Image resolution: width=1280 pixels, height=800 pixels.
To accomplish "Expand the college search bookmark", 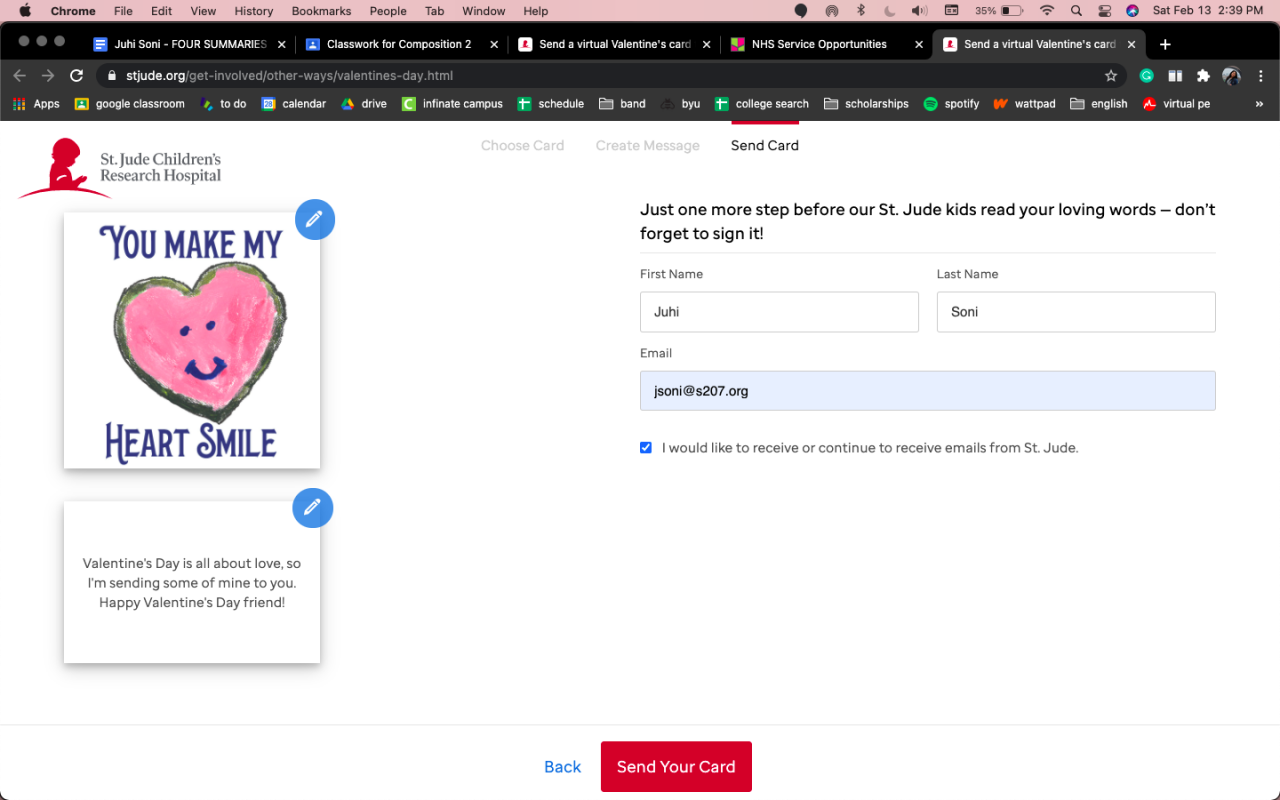I will tap(762, 104).
